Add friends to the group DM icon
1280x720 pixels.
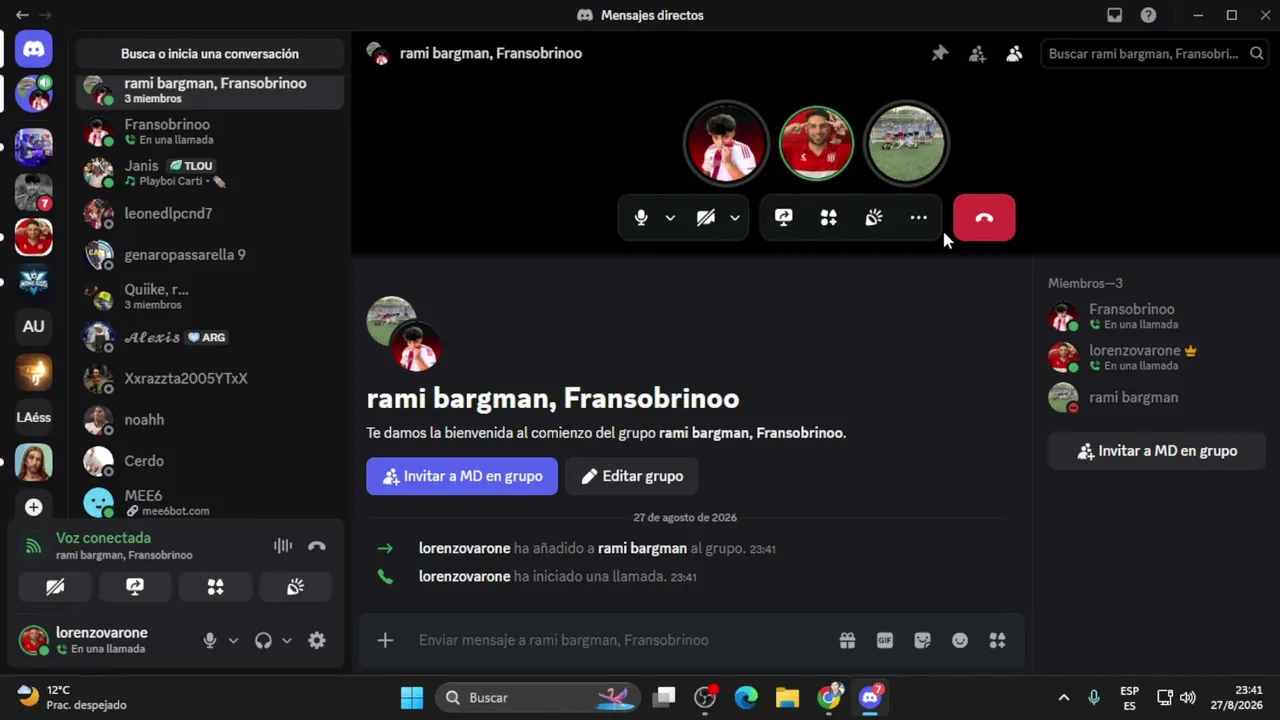click(x=977, y=54)
